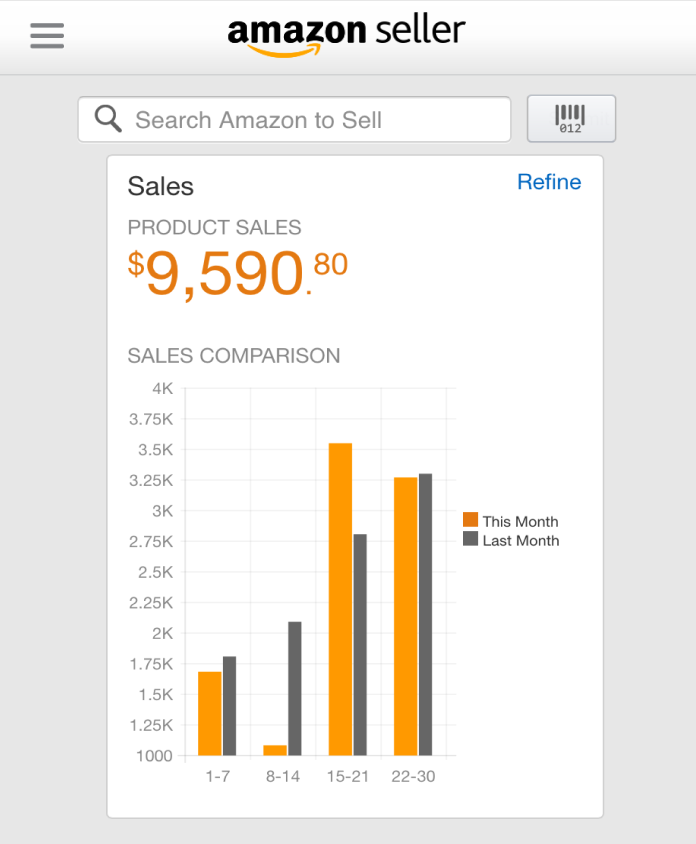Click the product sales amount $9,590.80
The image size is (696, 844).
tap(238, 274)
